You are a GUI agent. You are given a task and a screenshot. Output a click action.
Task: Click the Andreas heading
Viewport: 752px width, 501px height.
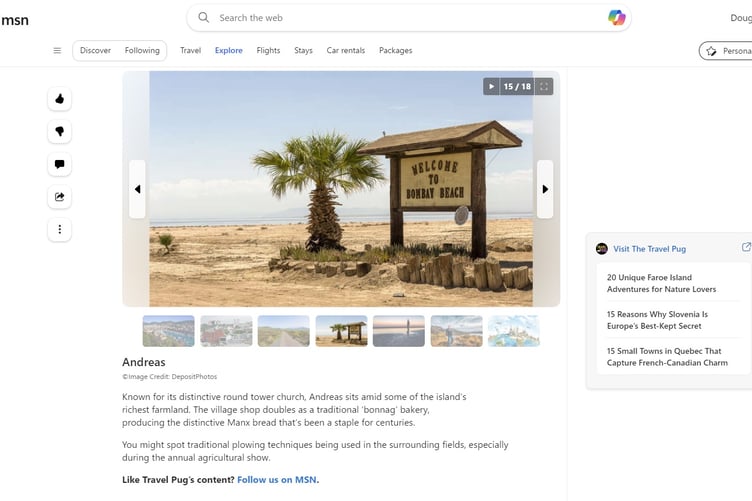click(x=143, y=362)
